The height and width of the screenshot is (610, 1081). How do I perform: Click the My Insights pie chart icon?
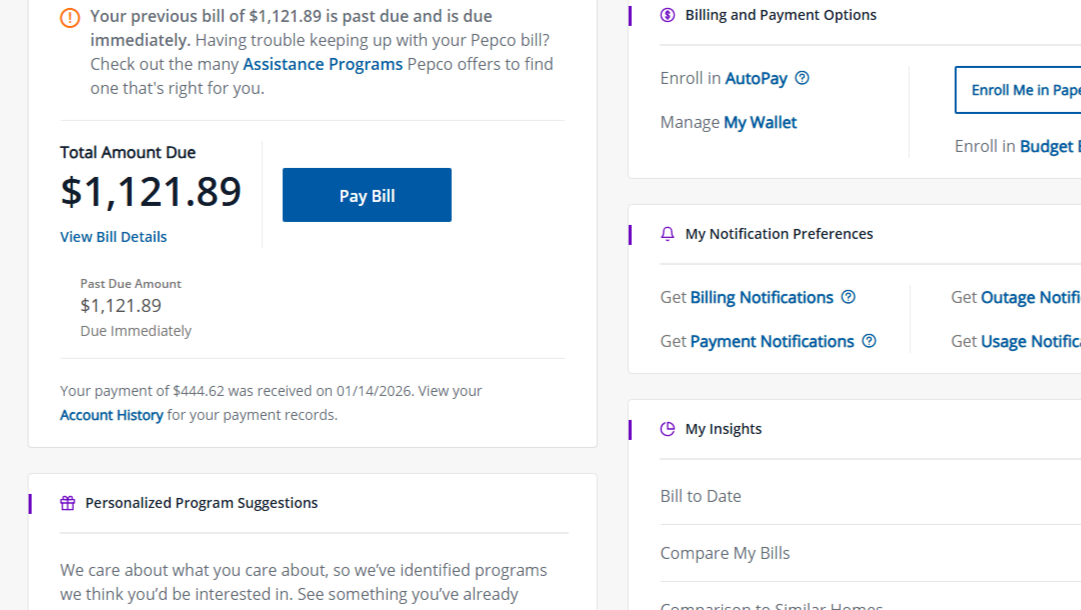pos(667,428)
